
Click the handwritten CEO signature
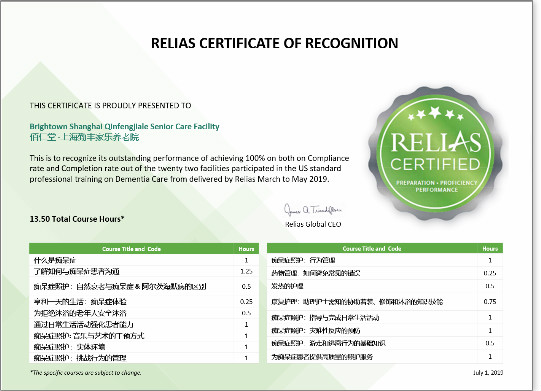(x=313, y=209)
